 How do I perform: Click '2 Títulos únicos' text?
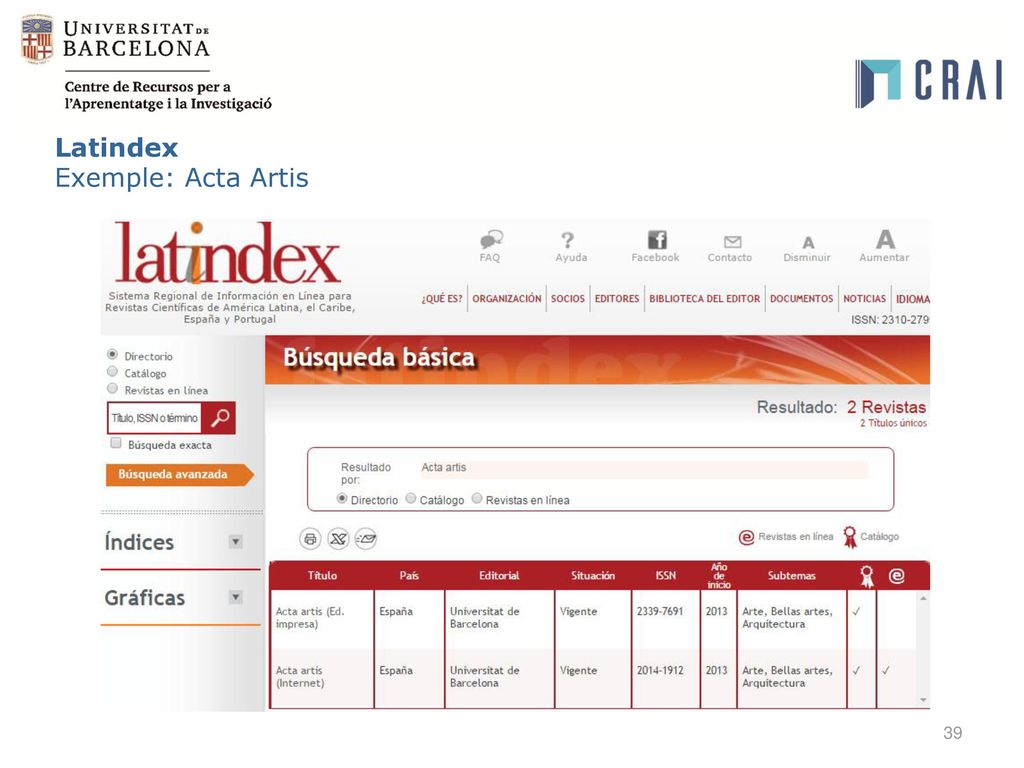[893, 423]
